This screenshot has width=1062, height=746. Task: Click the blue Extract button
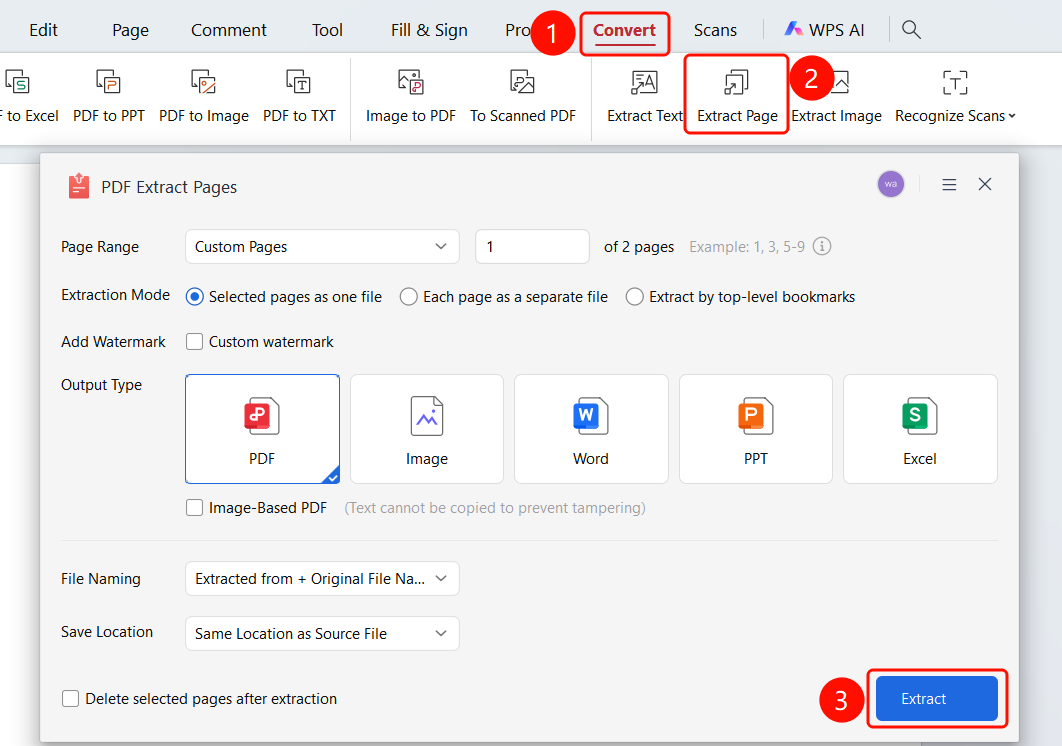click(937, 699)
